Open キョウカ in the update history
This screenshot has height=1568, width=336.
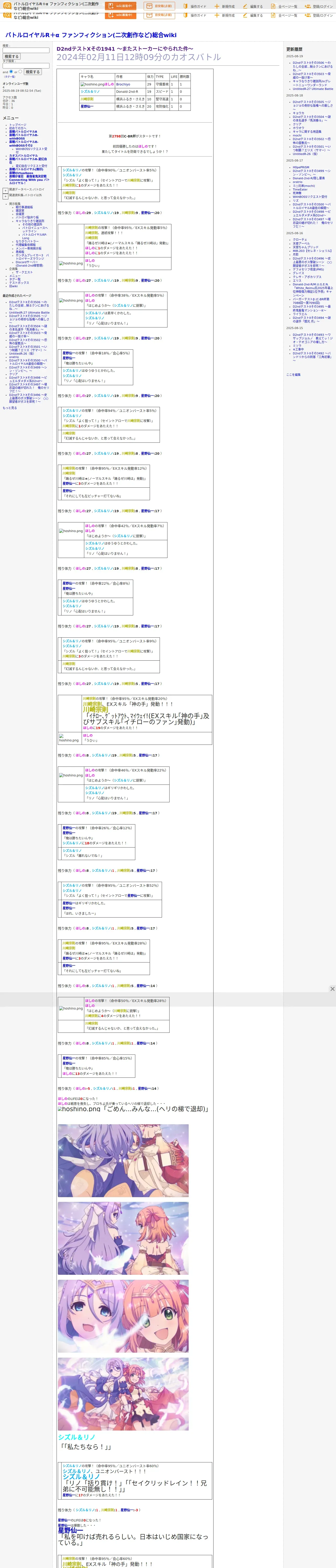pos(298,113)
